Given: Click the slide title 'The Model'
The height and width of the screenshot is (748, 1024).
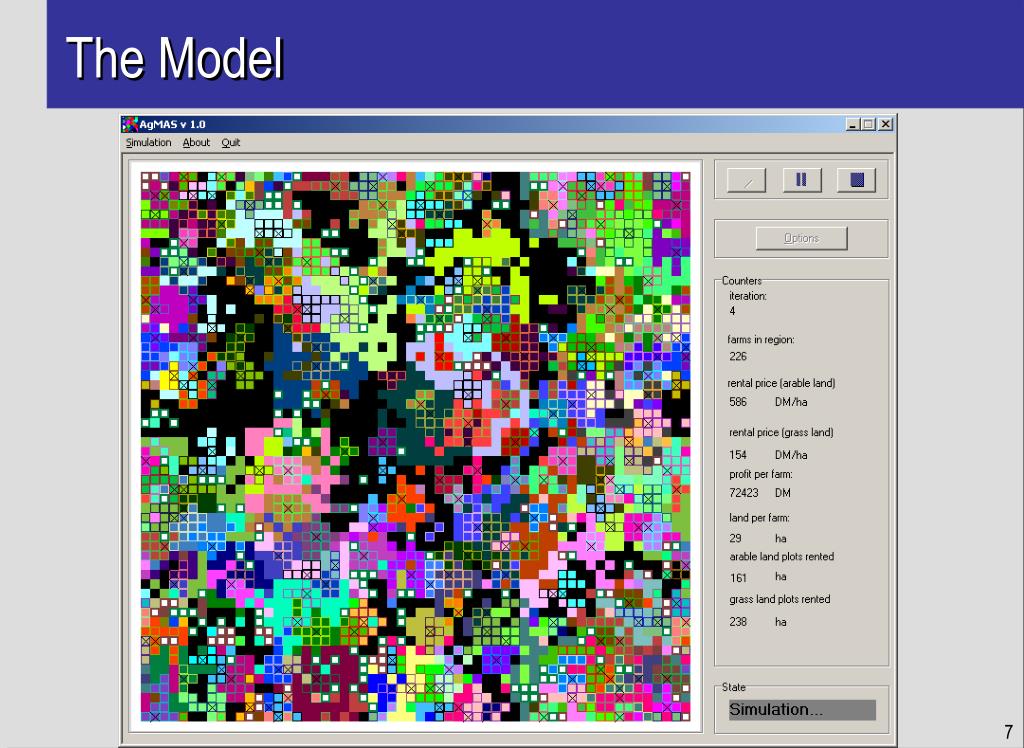Looking at the screenshot, I should pos(174,58).
